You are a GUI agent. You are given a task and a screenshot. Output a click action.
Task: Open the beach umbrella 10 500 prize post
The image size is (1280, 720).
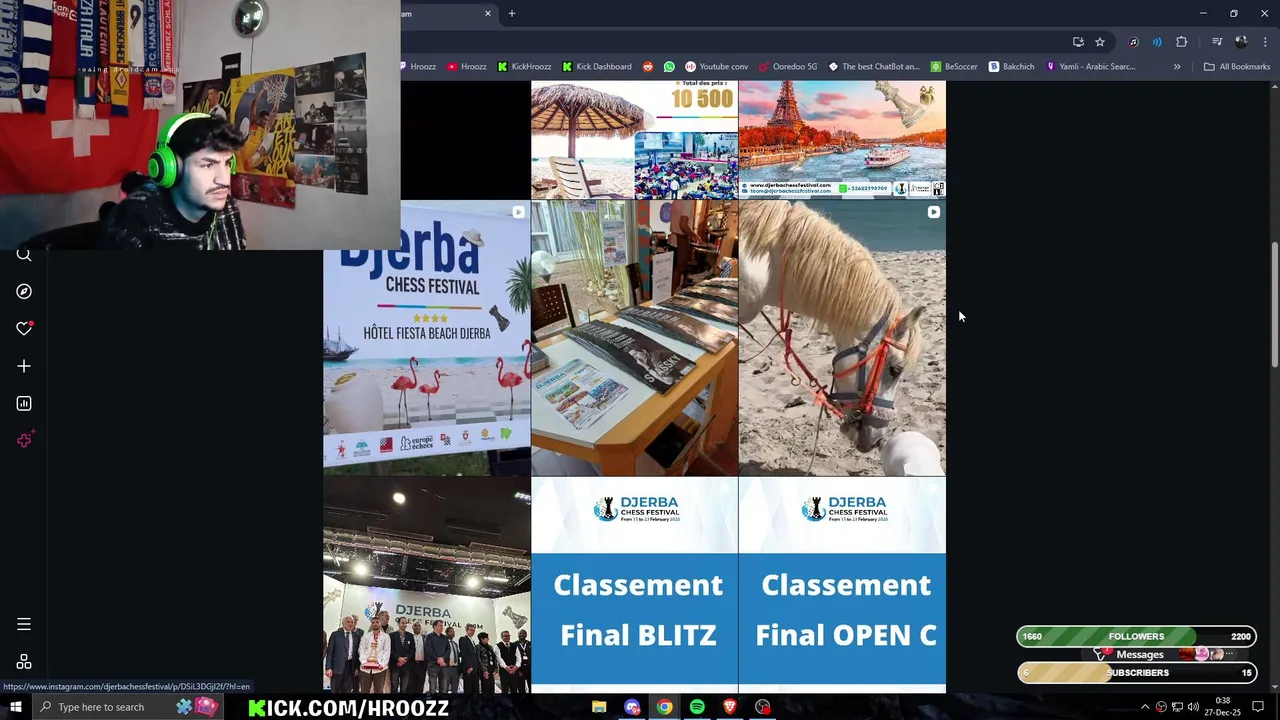click(x=634, y=140)
